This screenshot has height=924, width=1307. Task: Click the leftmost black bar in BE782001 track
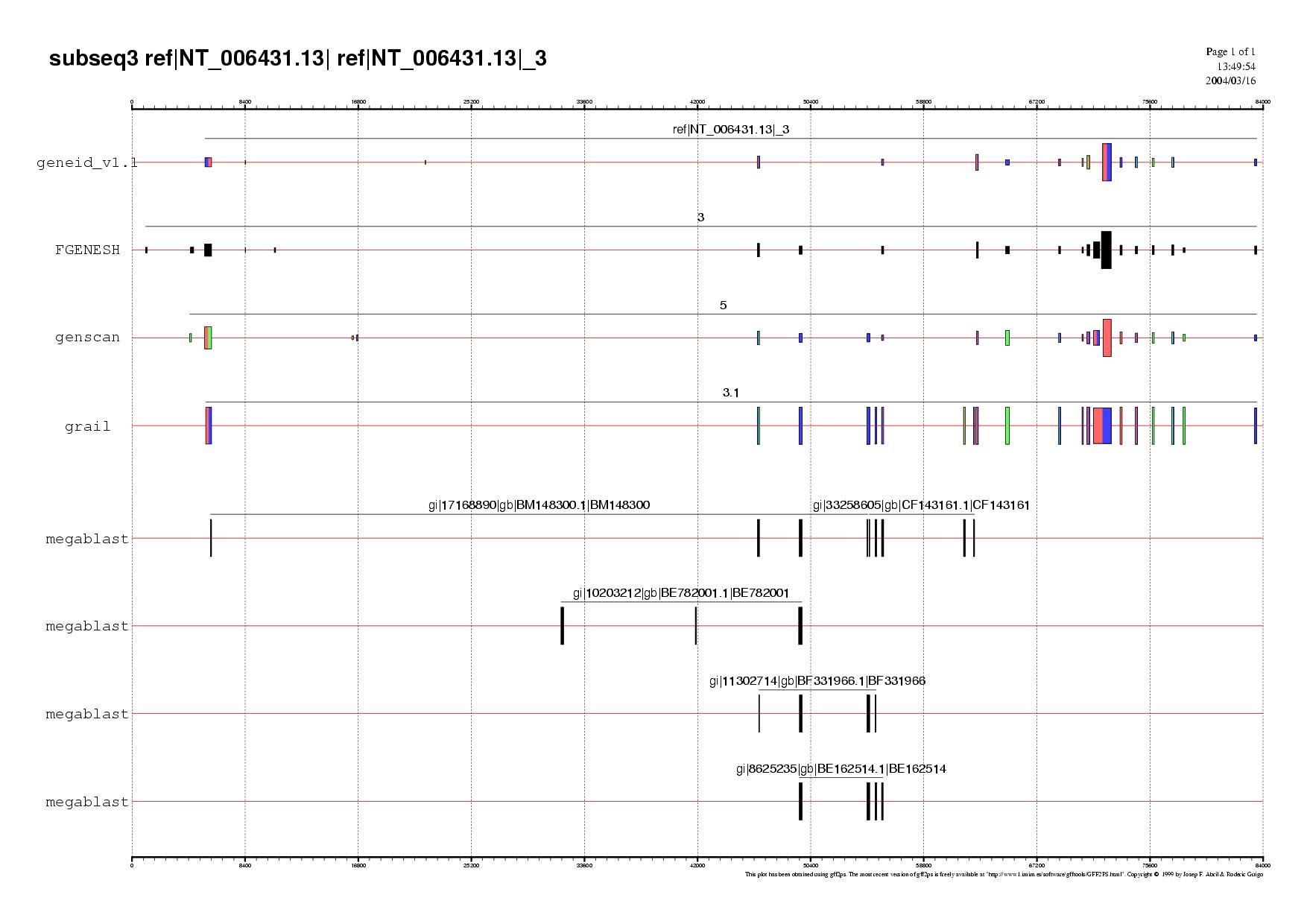click(x=562, y=626)
